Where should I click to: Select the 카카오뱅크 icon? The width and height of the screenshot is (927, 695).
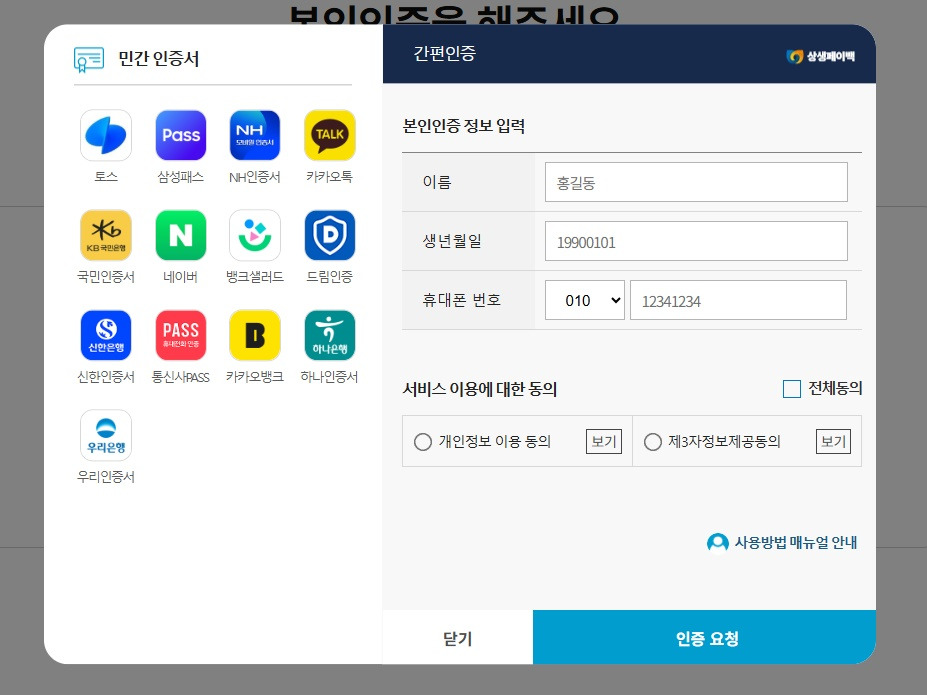254,335
